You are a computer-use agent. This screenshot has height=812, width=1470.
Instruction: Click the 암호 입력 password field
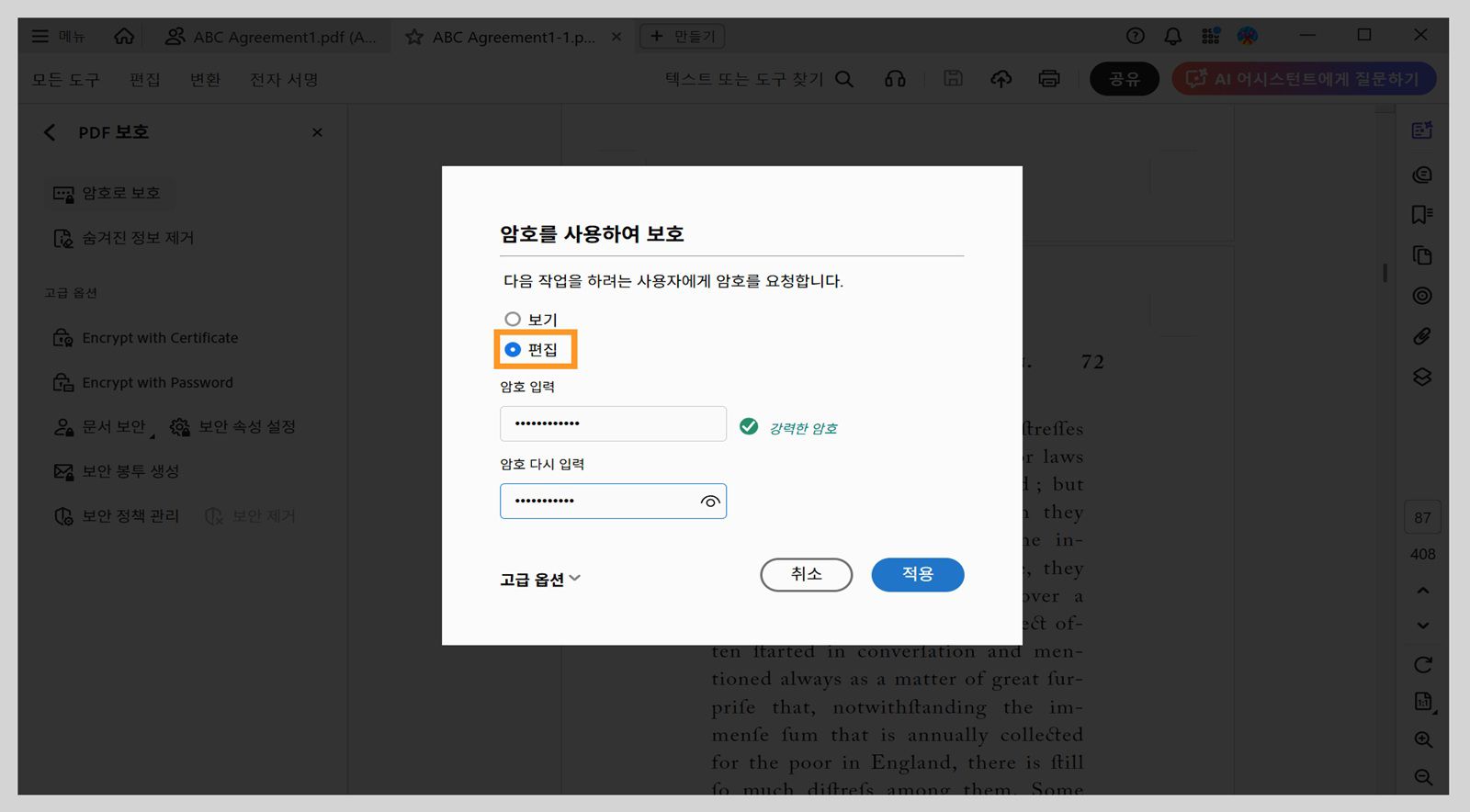click(x=613, y=423)
